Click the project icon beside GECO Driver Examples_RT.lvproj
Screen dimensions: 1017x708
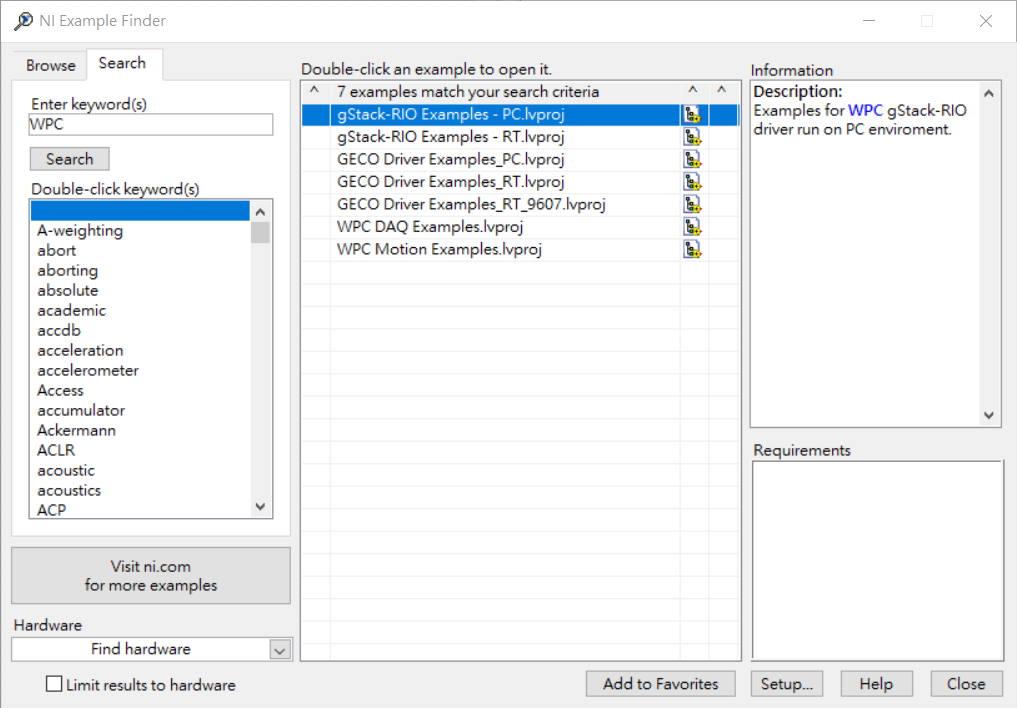[692, 181]
